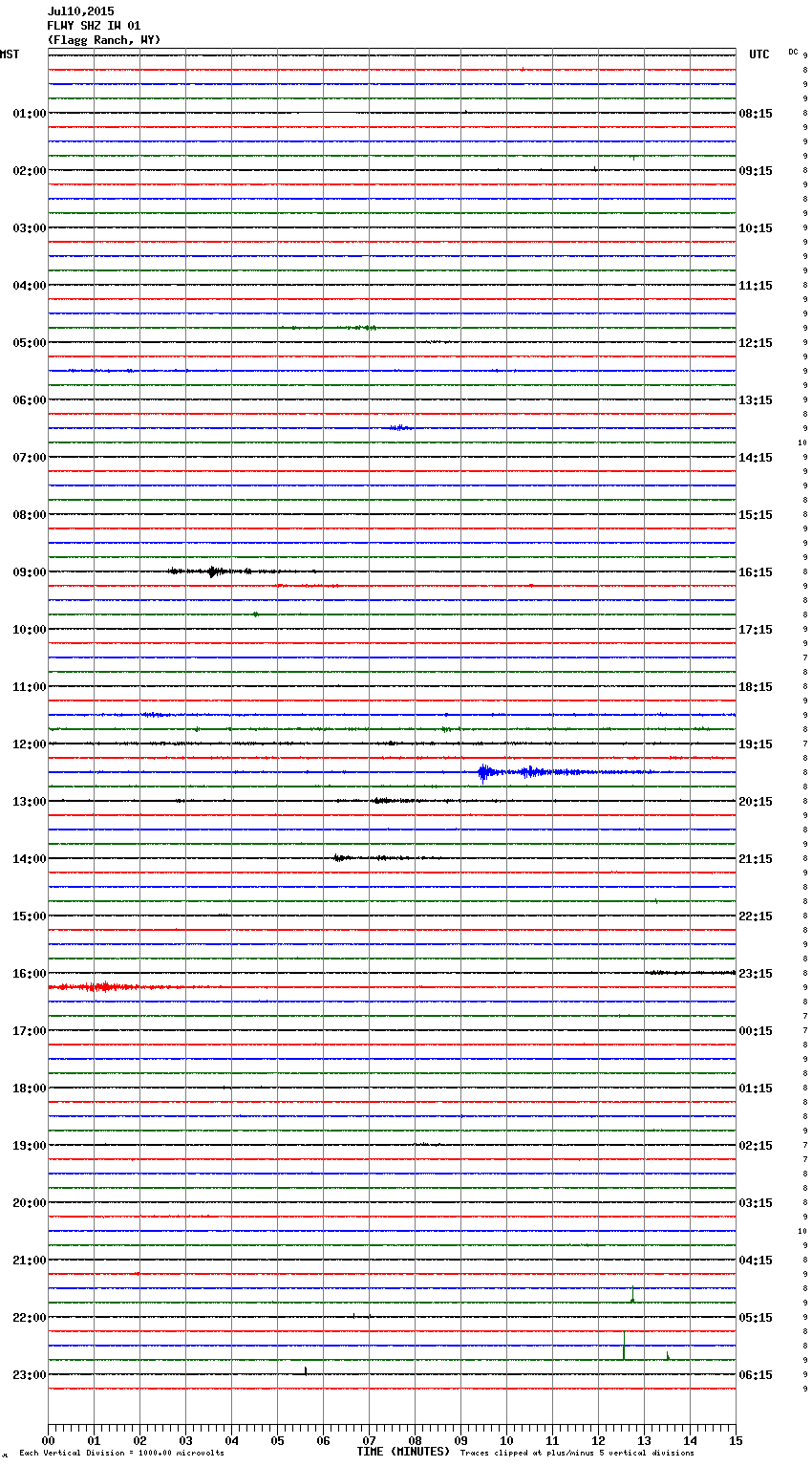Click the 21:00 MST row label

click(30, 1261)
